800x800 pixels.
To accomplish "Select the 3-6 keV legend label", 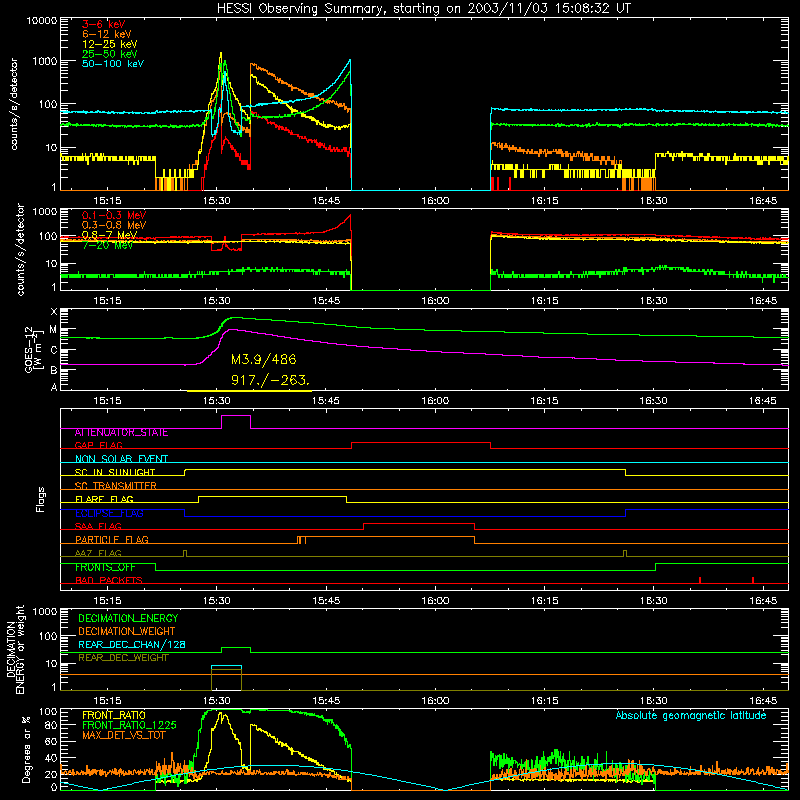I will click(x=103, y=24).
